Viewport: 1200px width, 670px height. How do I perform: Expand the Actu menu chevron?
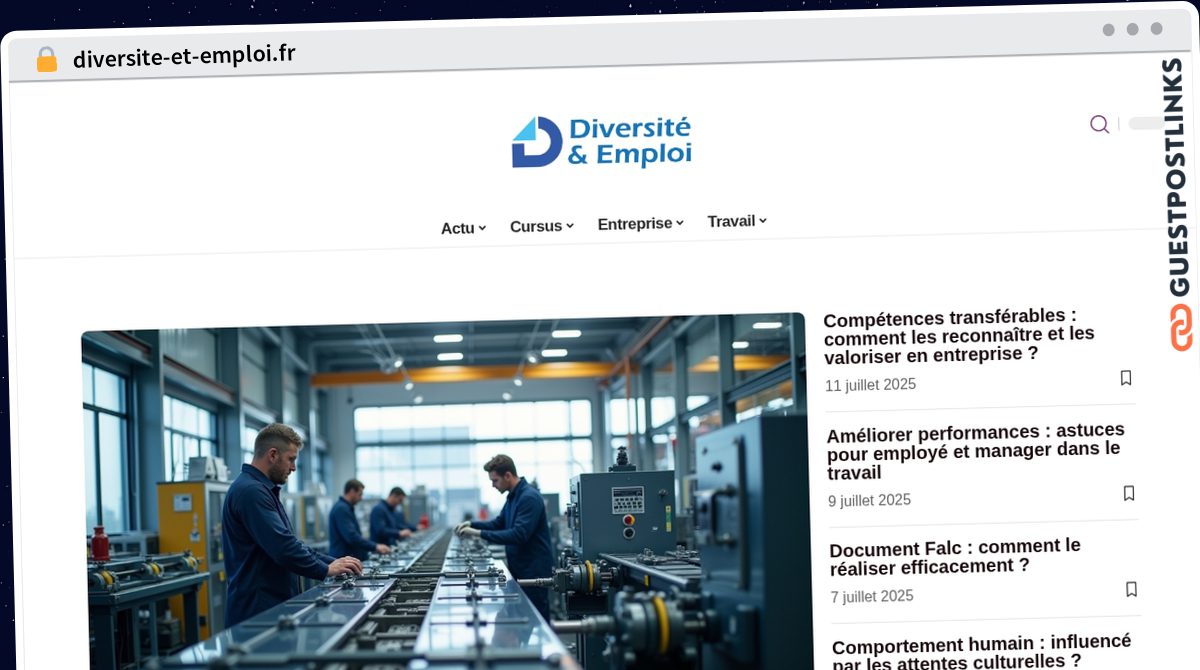(x=482, y=228)
